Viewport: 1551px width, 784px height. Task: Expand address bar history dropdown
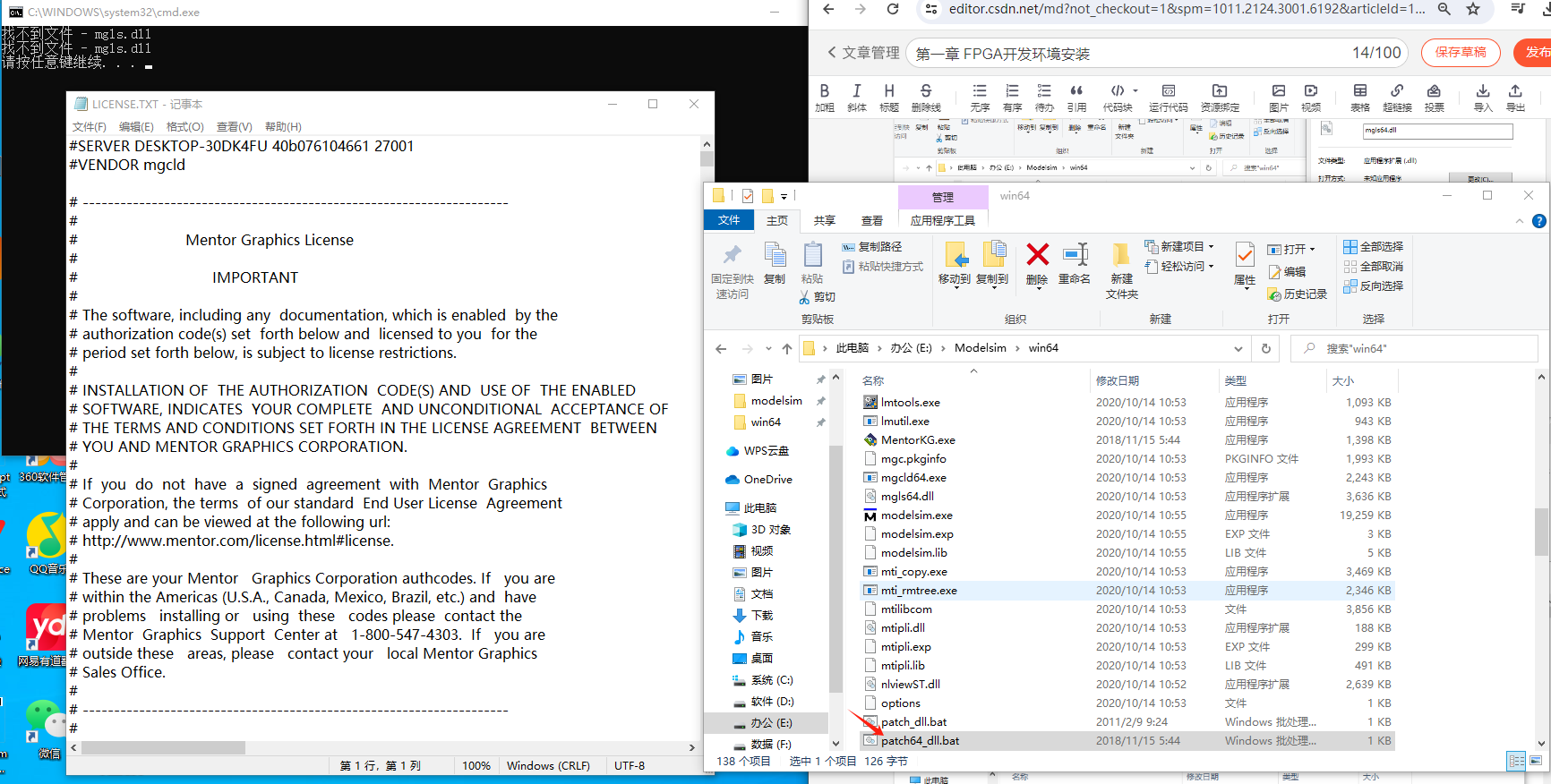[x=1238, y=348]
